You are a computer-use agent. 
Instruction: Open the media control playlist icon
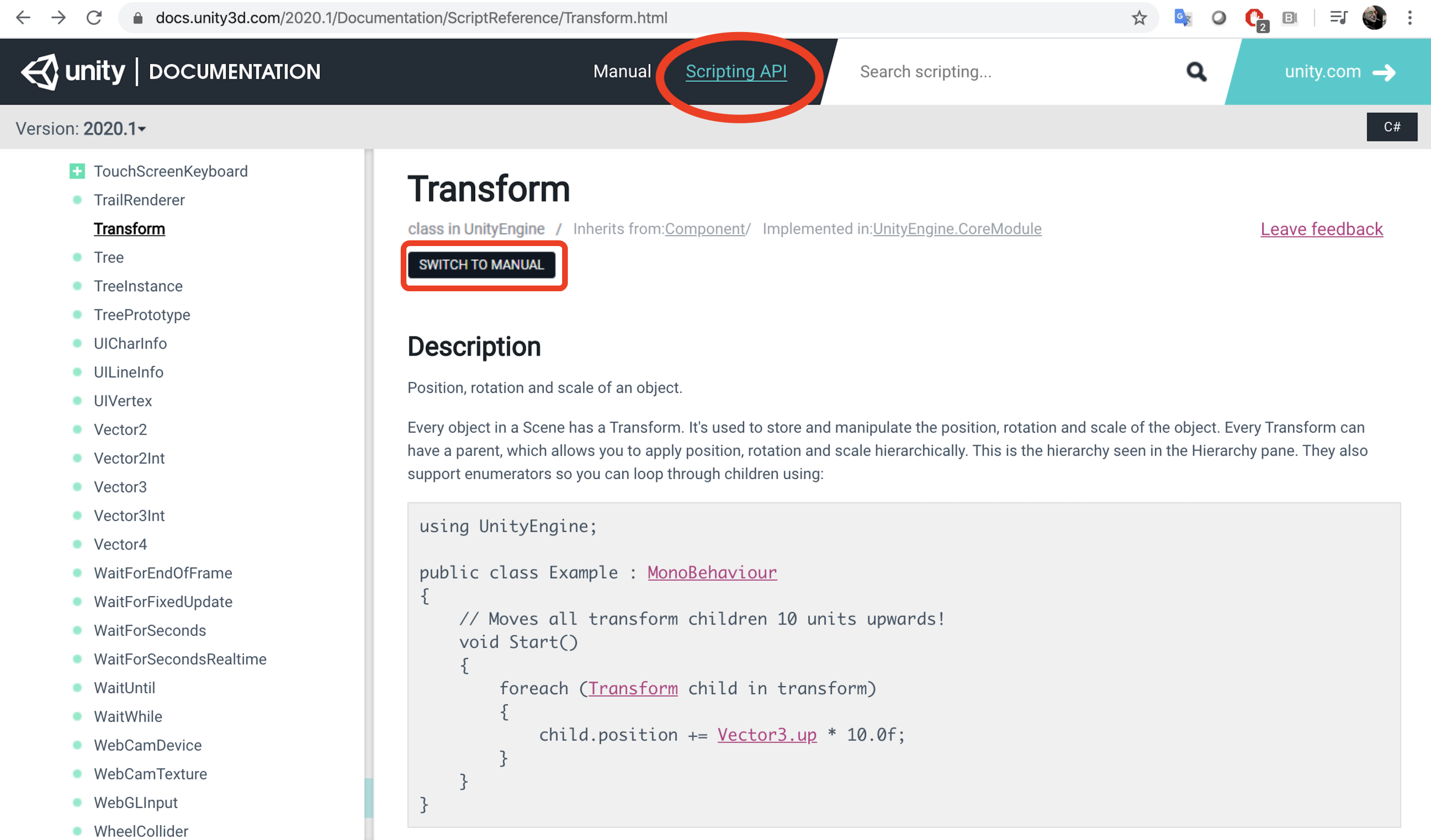click(1338, 18)
